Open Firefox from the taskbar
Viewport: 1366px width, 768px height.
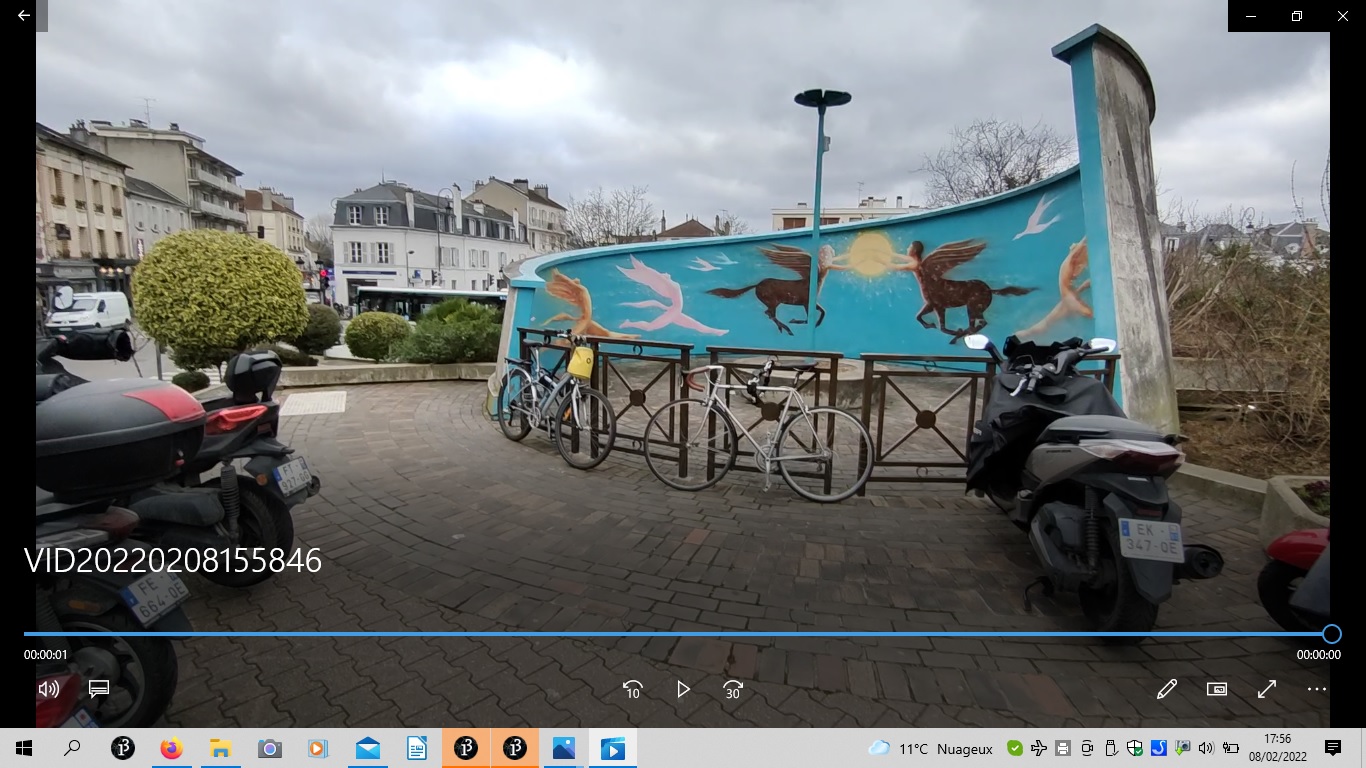[x=171, y=748]
